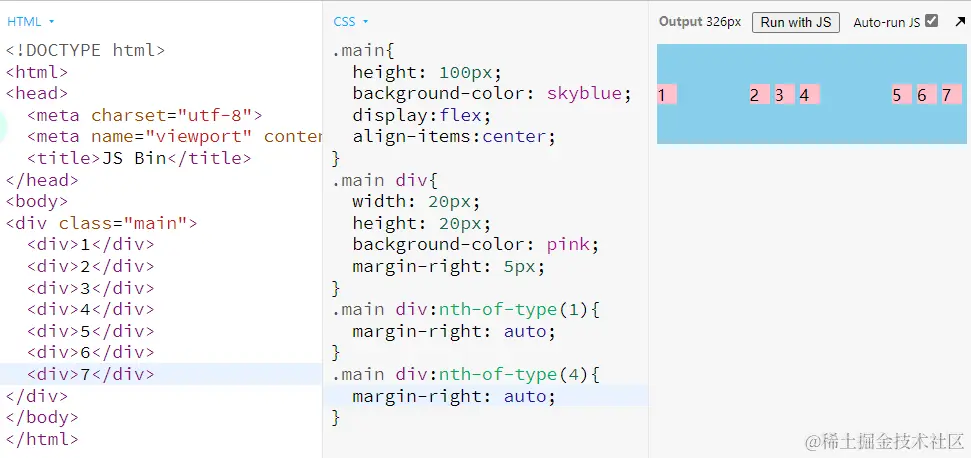971x458 pixels.
Task: Pop out output with arrow icon
Action: (x=960, y=22)
